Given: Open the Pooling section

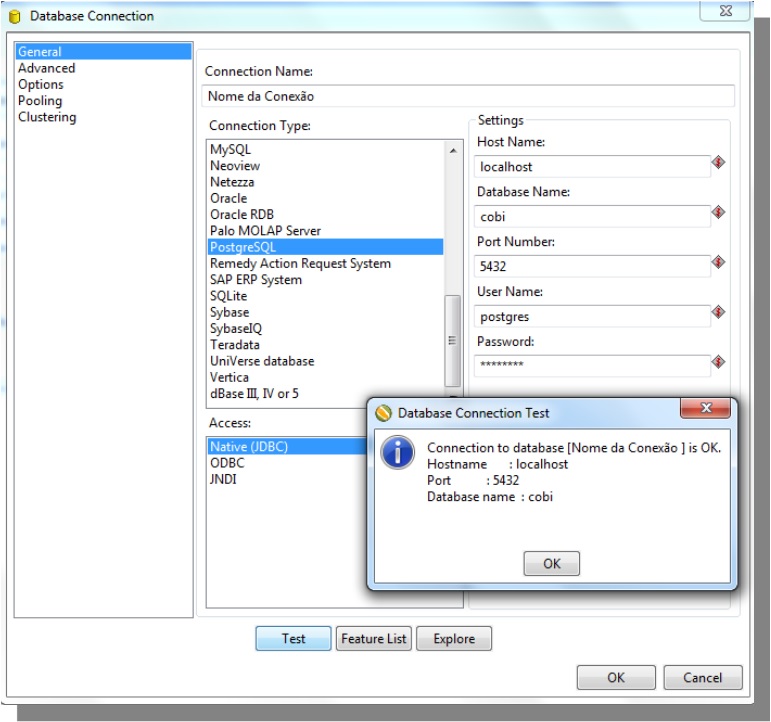Looking at the screenshot, I should (x=40, y=101).
